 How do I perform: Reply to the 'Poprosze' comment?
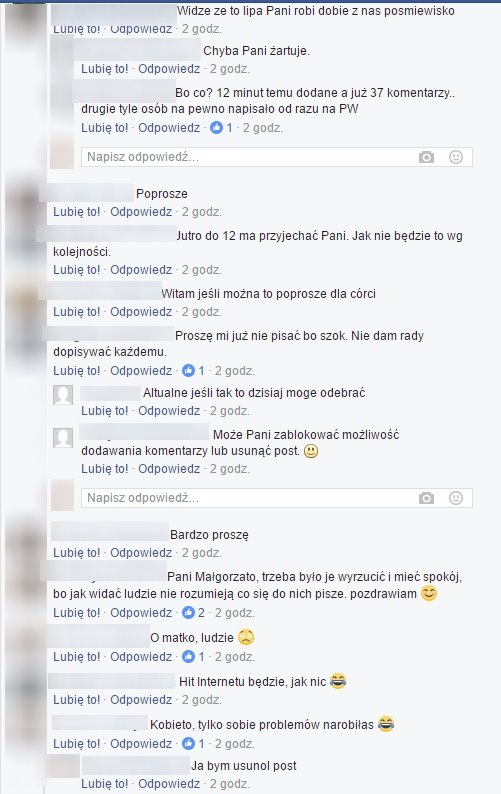(x=141, y=212)
